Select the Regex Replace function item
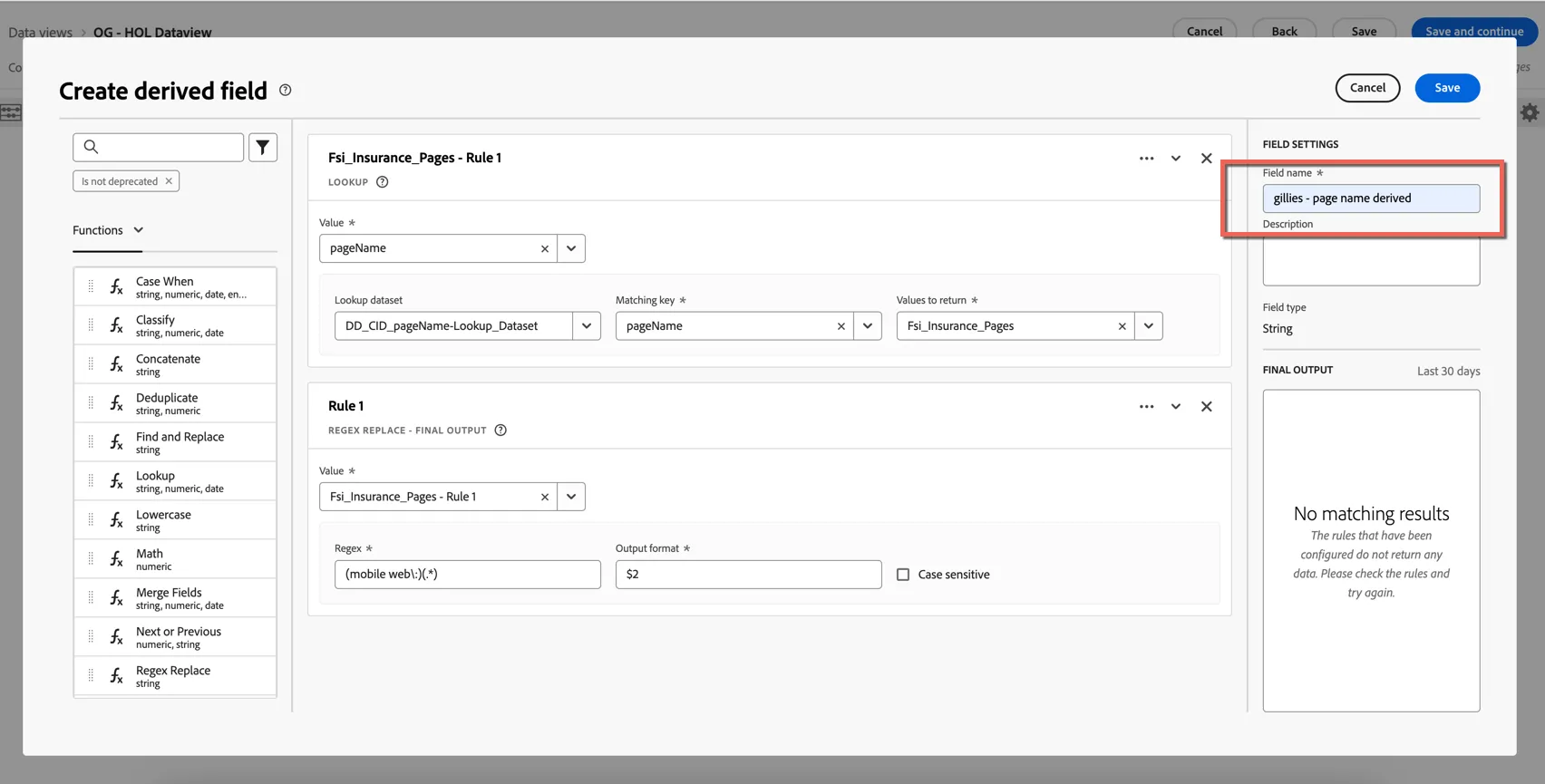1545x784 pixels. click(175, 676)
